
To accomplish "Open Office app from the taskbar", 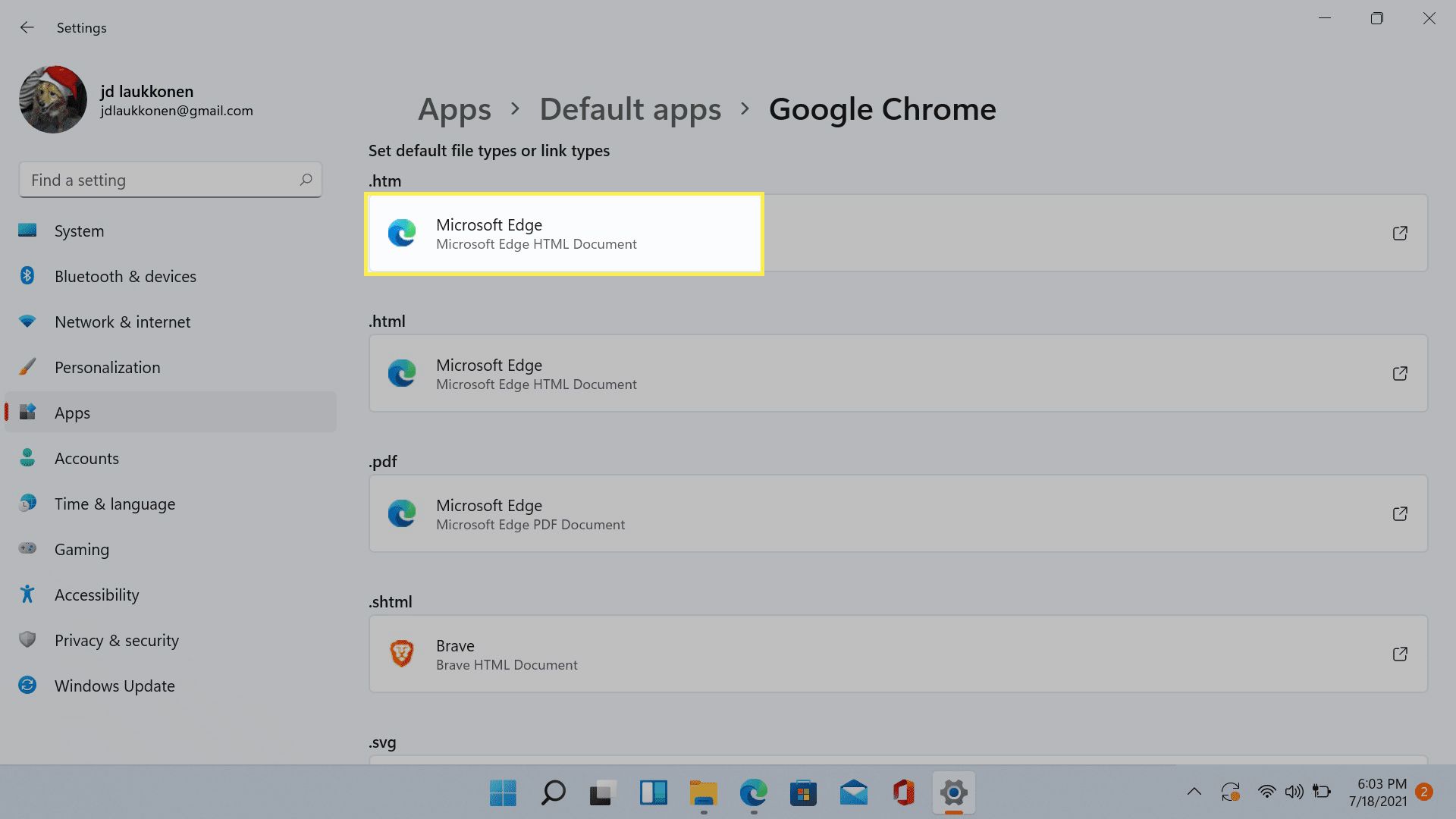I will tap(904, 793).
